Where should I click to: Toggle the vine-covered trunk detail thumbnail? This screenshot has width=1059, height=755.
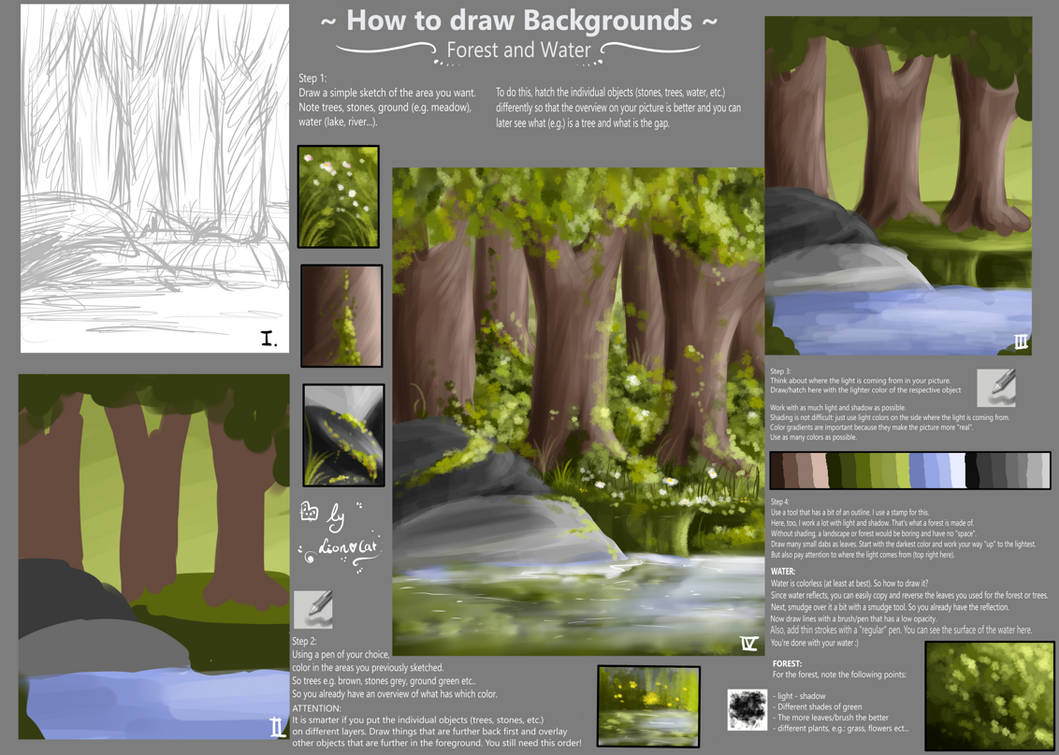tap(340, 315)
